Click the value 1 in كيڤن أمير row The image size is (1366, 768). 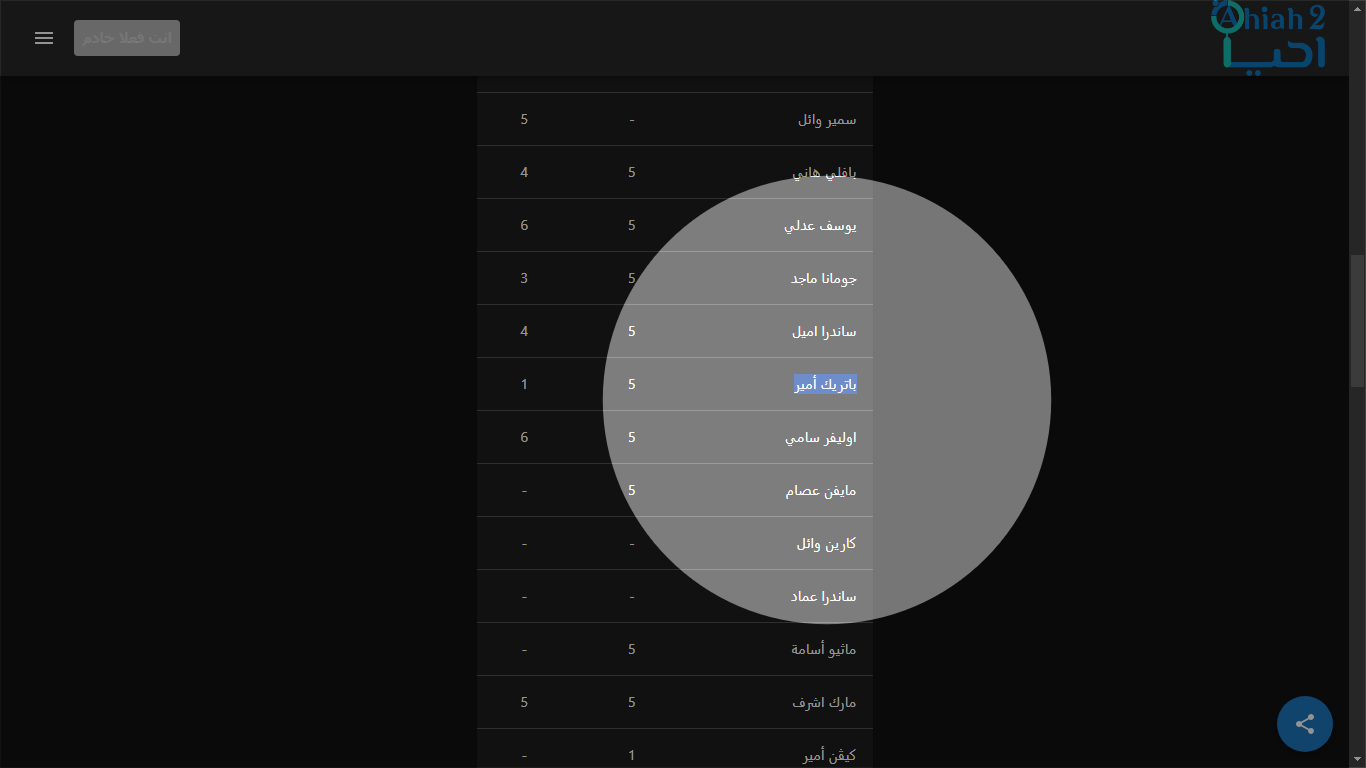(632, 756)
